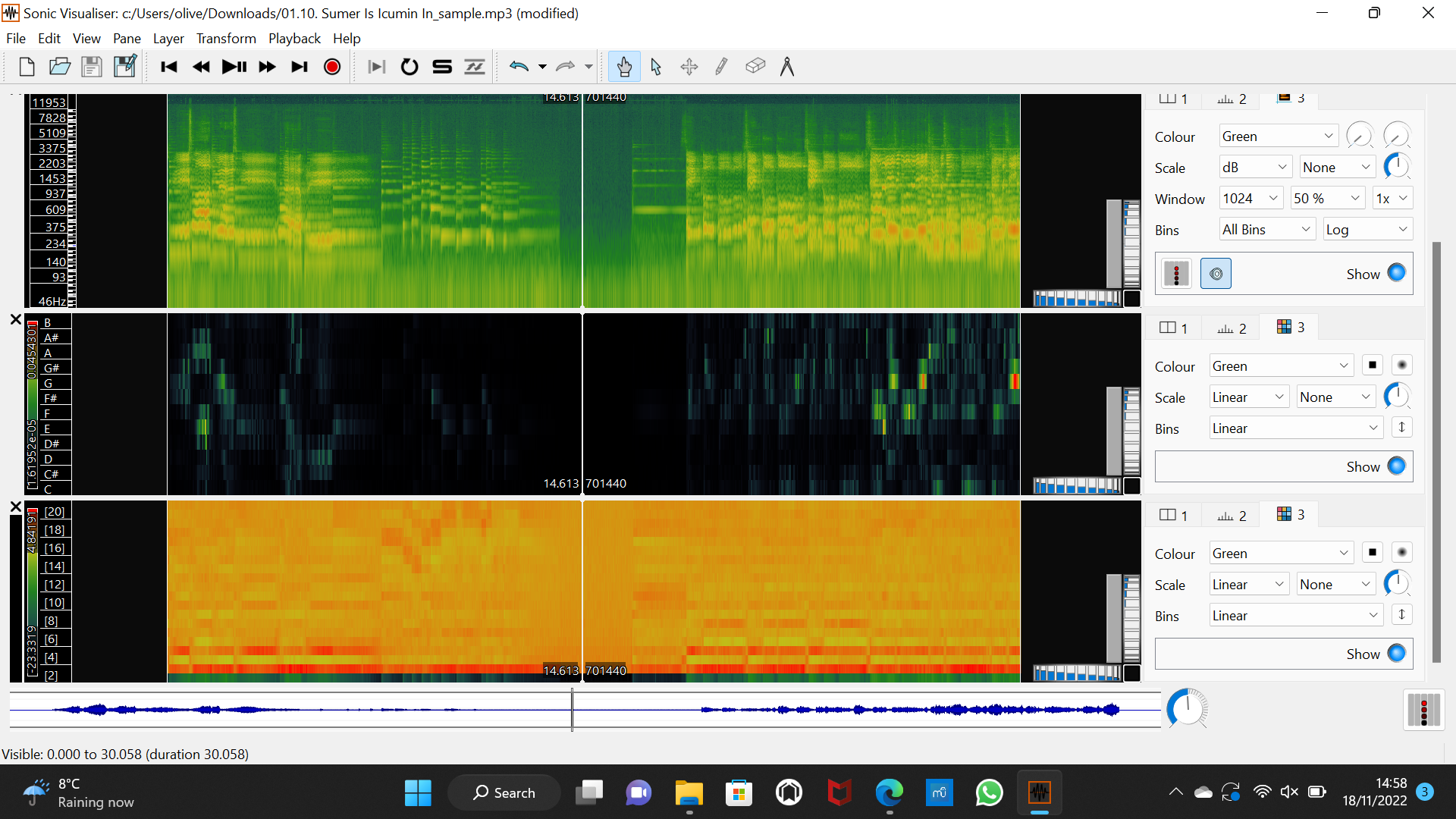Screen dimensions: 1456x819
Task: Toggle Show for the bottom pane layer
Action: pyautogui.click(x=1396, y=653)
